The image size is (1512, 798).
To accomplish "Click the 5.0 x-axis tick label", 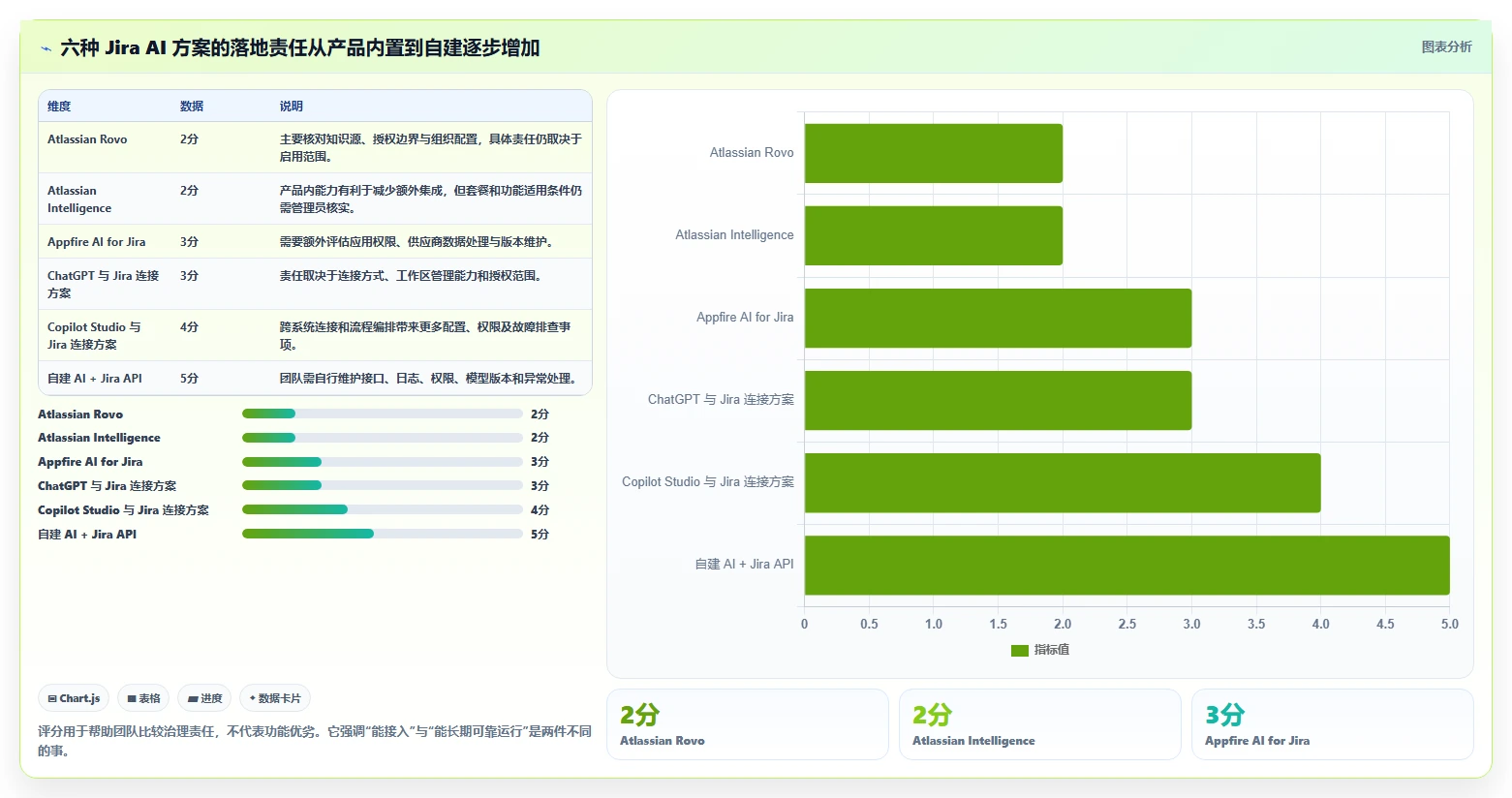I will (x=1450, y=625).
